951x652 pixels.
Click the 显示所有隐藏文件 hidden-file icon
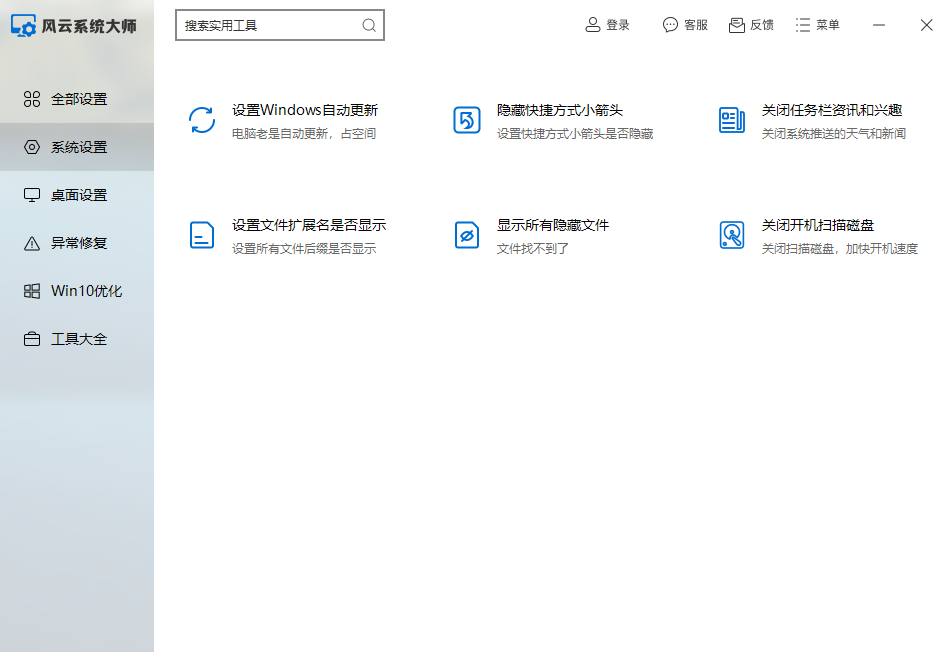click(466, 235)
